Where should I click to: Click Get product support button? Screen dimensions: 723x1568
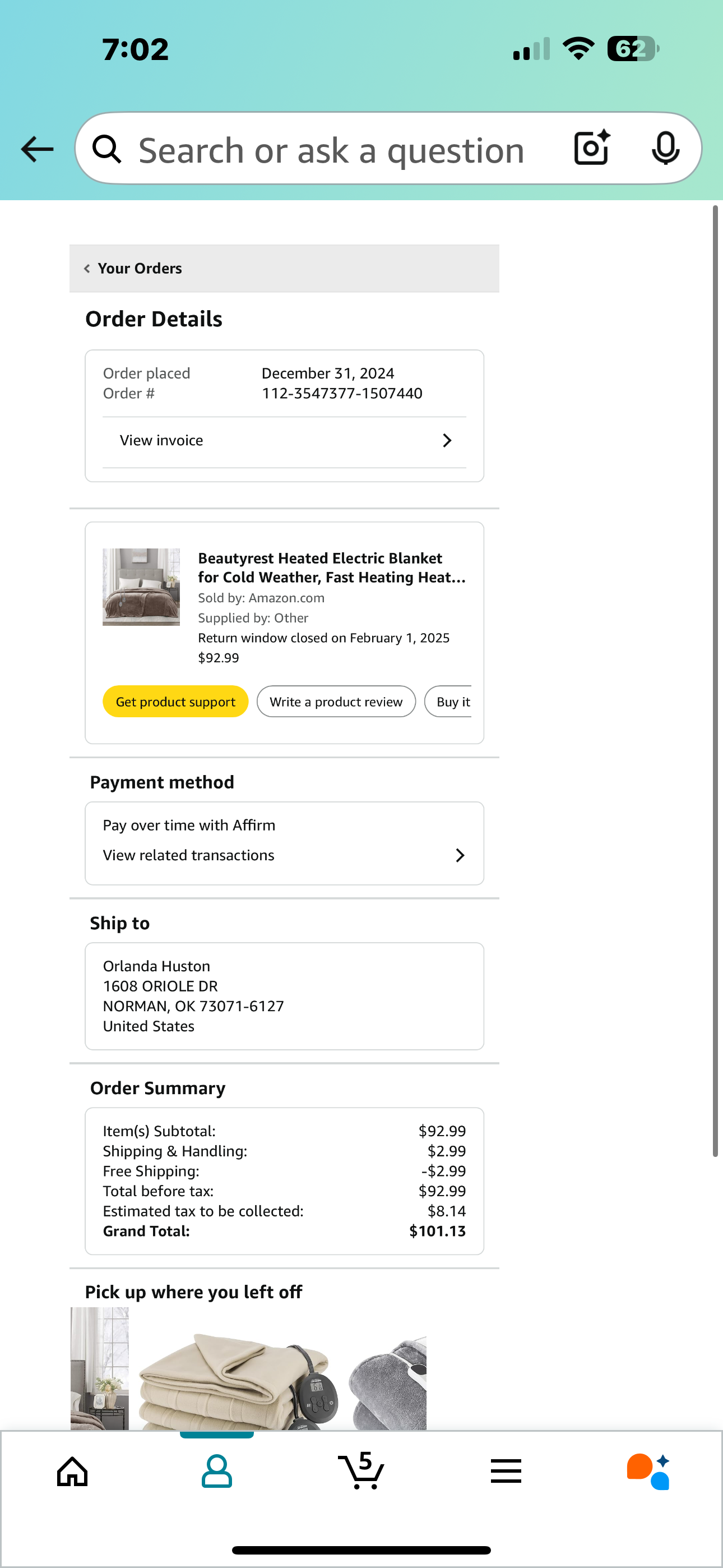point(175,702)
